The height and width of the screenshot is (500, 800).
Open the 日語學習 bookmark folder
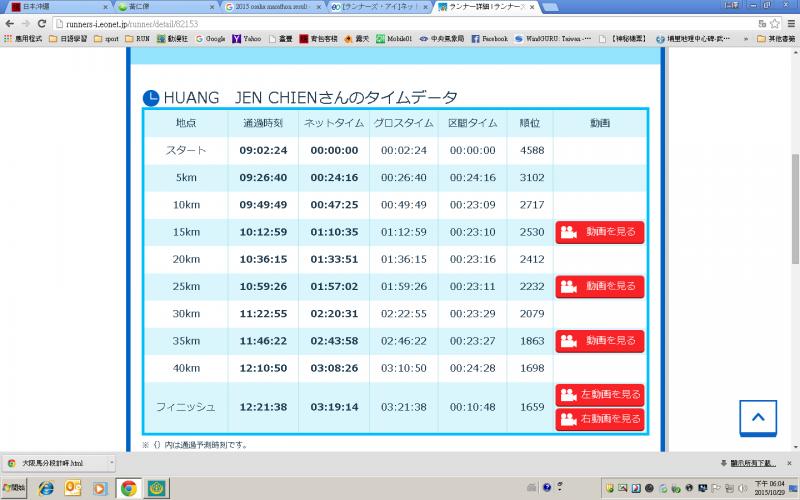(68, 39)
